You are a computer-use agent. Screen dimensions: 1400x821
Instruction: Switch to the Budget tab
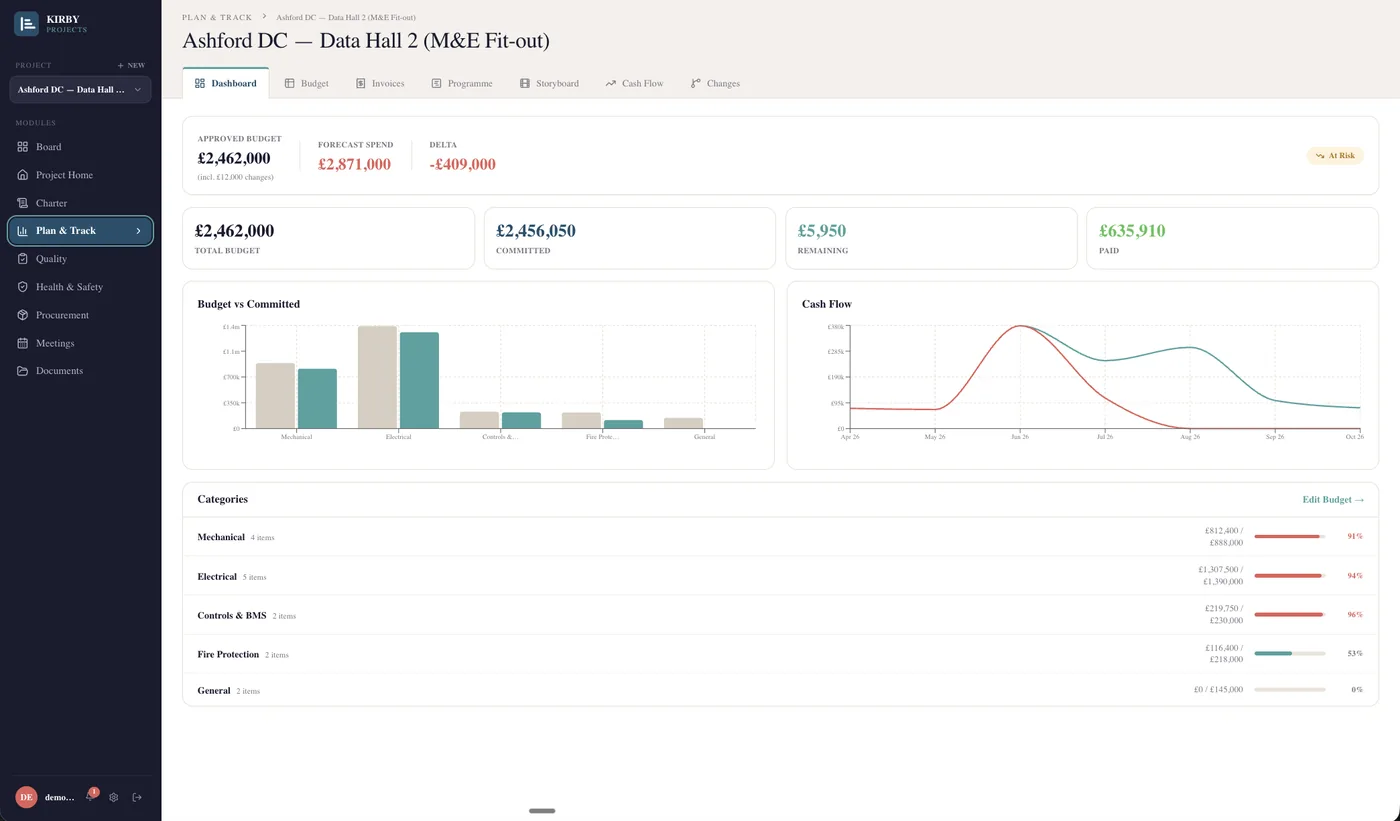point(306,83)
